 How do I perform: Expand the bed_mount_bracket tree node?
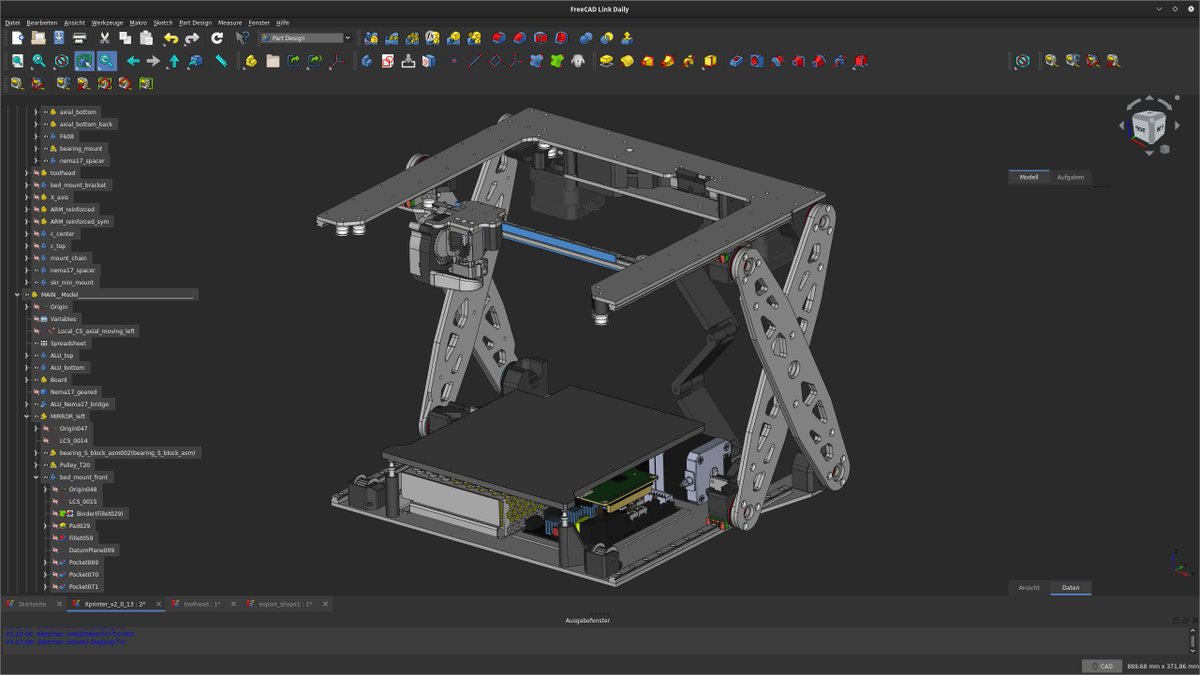point(26,185)
